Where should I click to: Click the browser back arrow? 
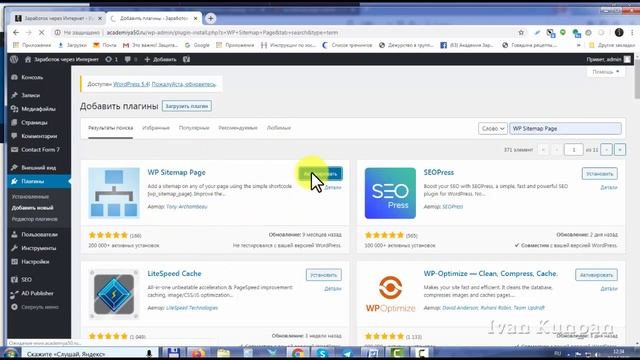click(x=16, y=33)
